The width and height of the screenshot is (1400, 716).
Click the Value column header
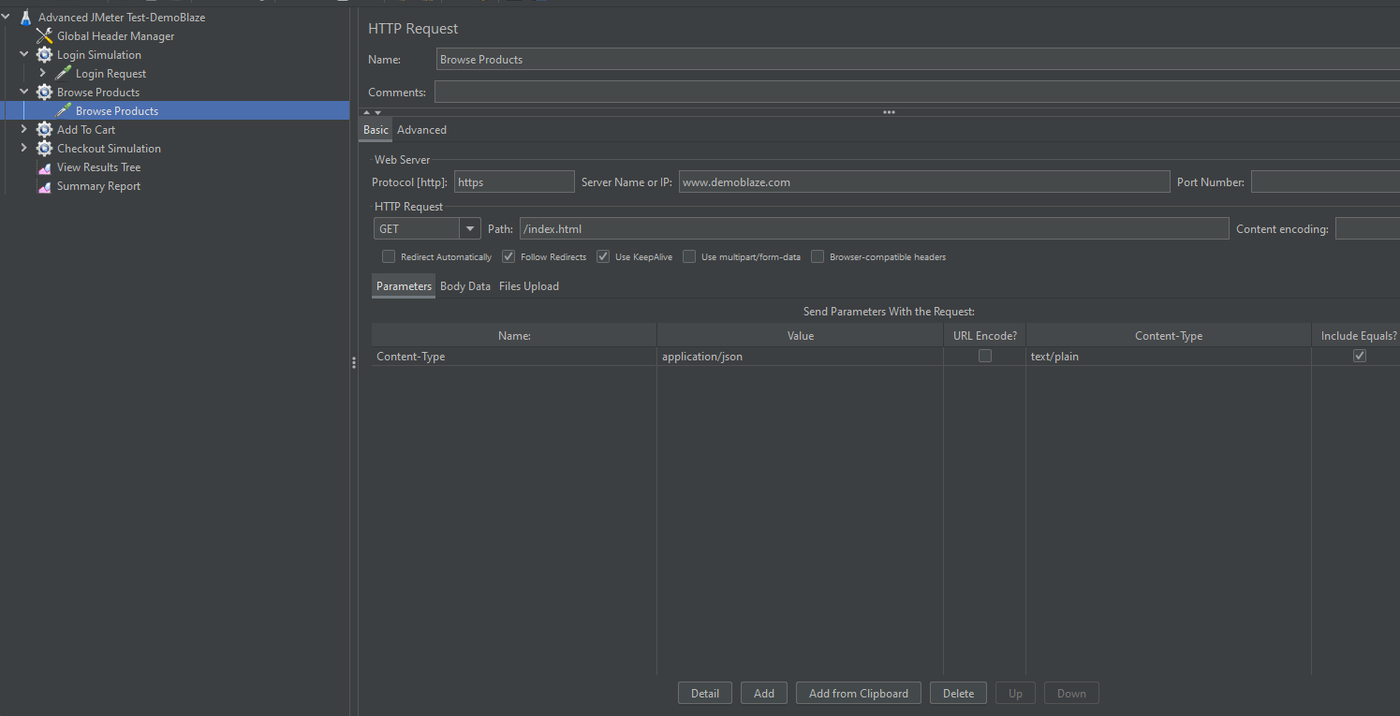click(800, 336)
